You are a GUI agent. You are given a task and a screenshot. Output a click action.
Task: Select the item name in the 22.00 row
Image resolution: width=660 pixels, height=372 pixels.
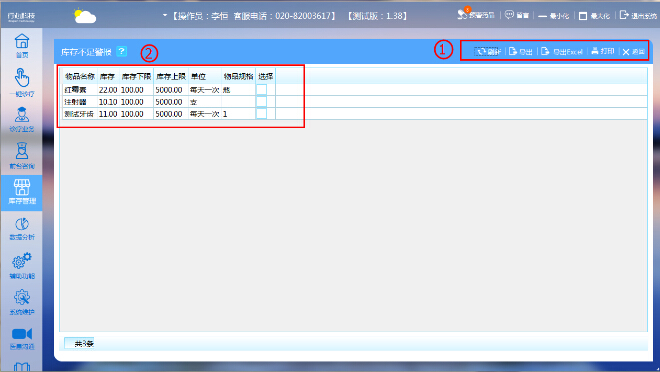point(75,90)
